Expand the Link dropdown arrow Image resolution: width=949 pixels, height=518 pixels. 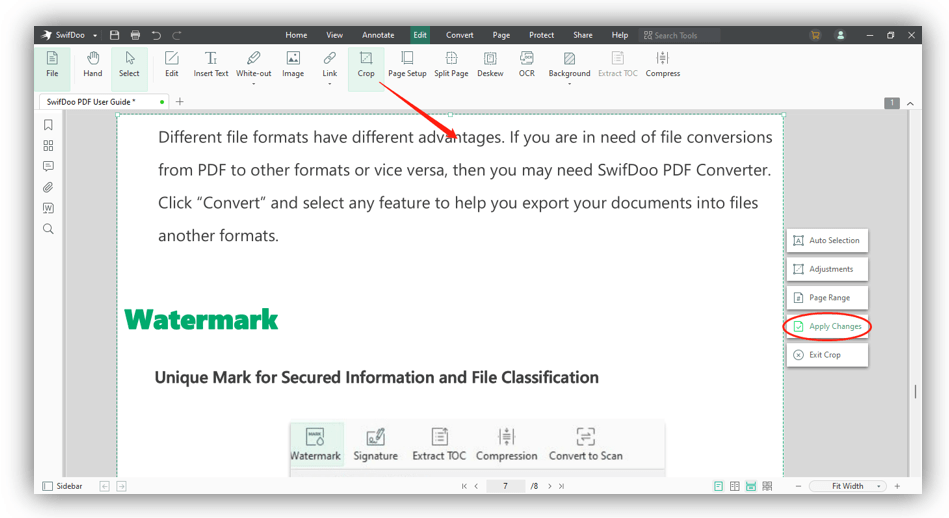click(x=329, y=84)
